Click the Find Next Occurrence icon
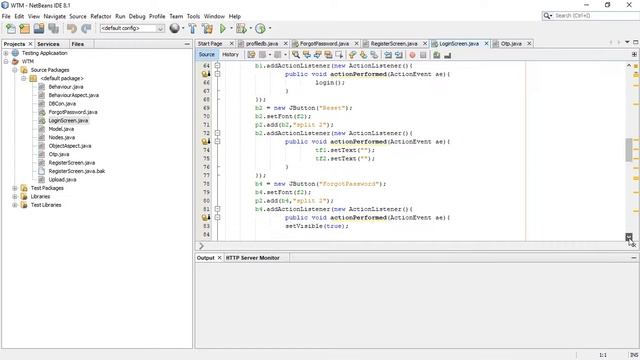Viewport: 640px width, 360px height. tap(317, 55)
